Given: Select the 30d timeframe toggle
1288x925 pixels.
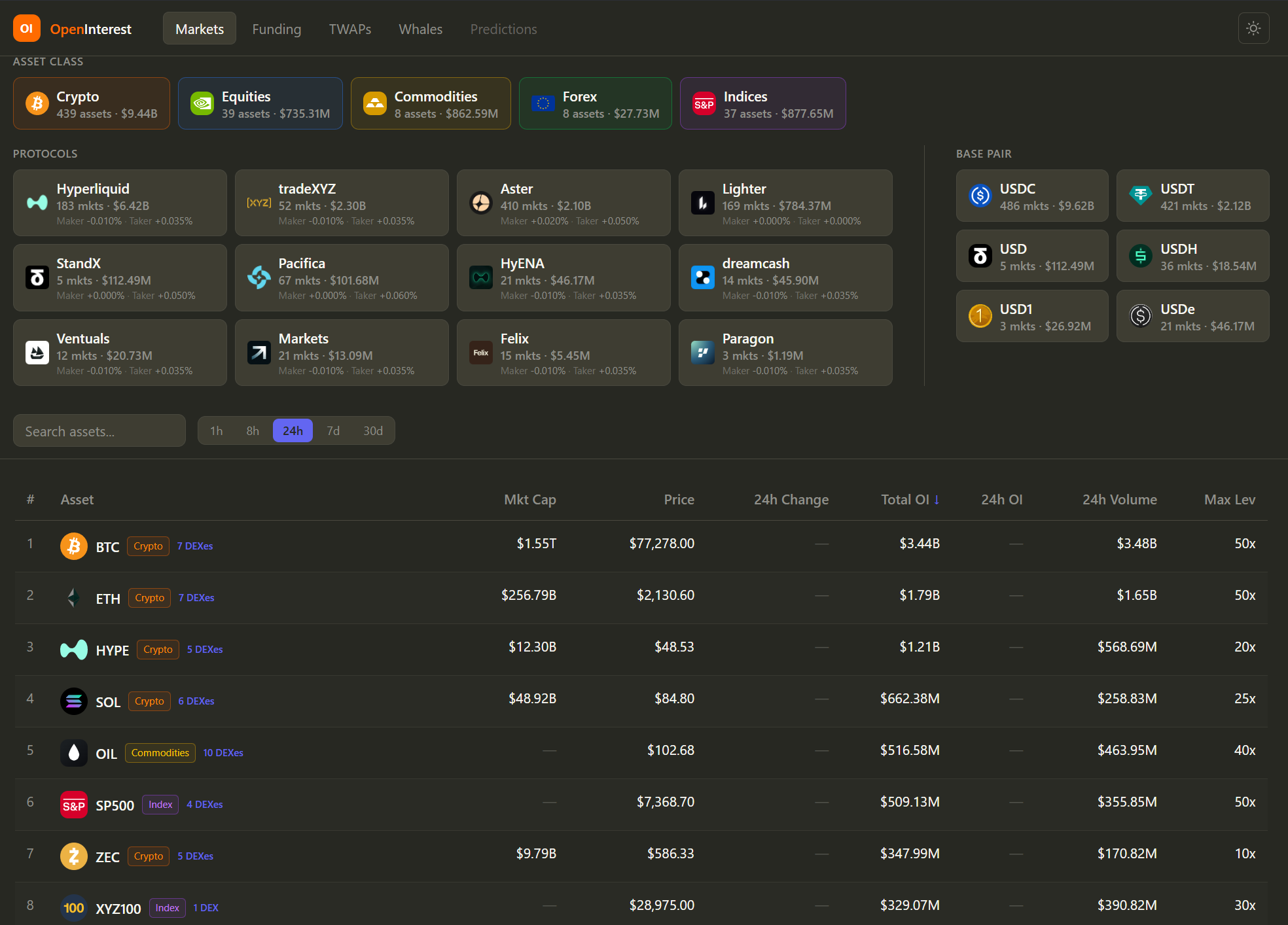Looking at the screenshot, I should point(373,430).
